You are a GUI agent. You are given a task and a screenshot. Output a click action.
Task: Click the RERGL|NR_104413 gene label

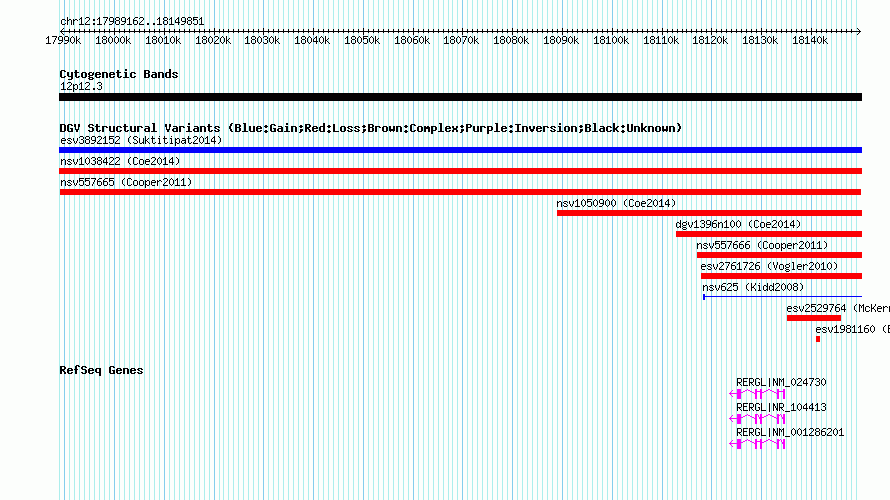pos(781,407)
